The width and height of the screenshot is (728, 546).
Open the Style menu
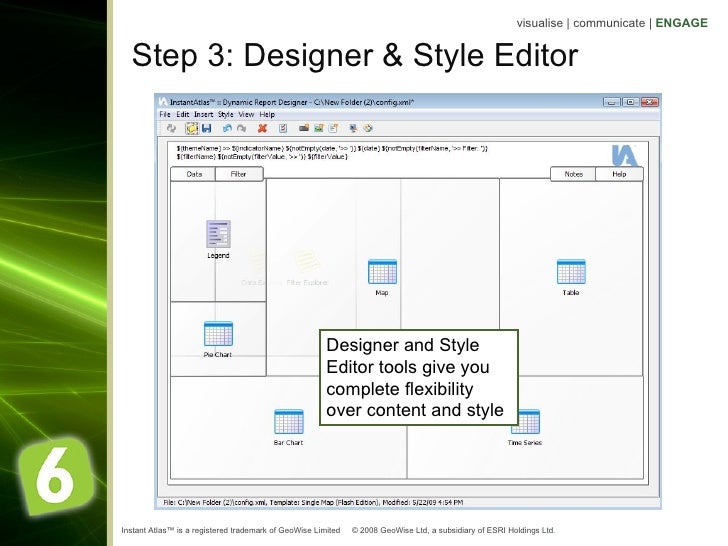click(x=225, y=114)
